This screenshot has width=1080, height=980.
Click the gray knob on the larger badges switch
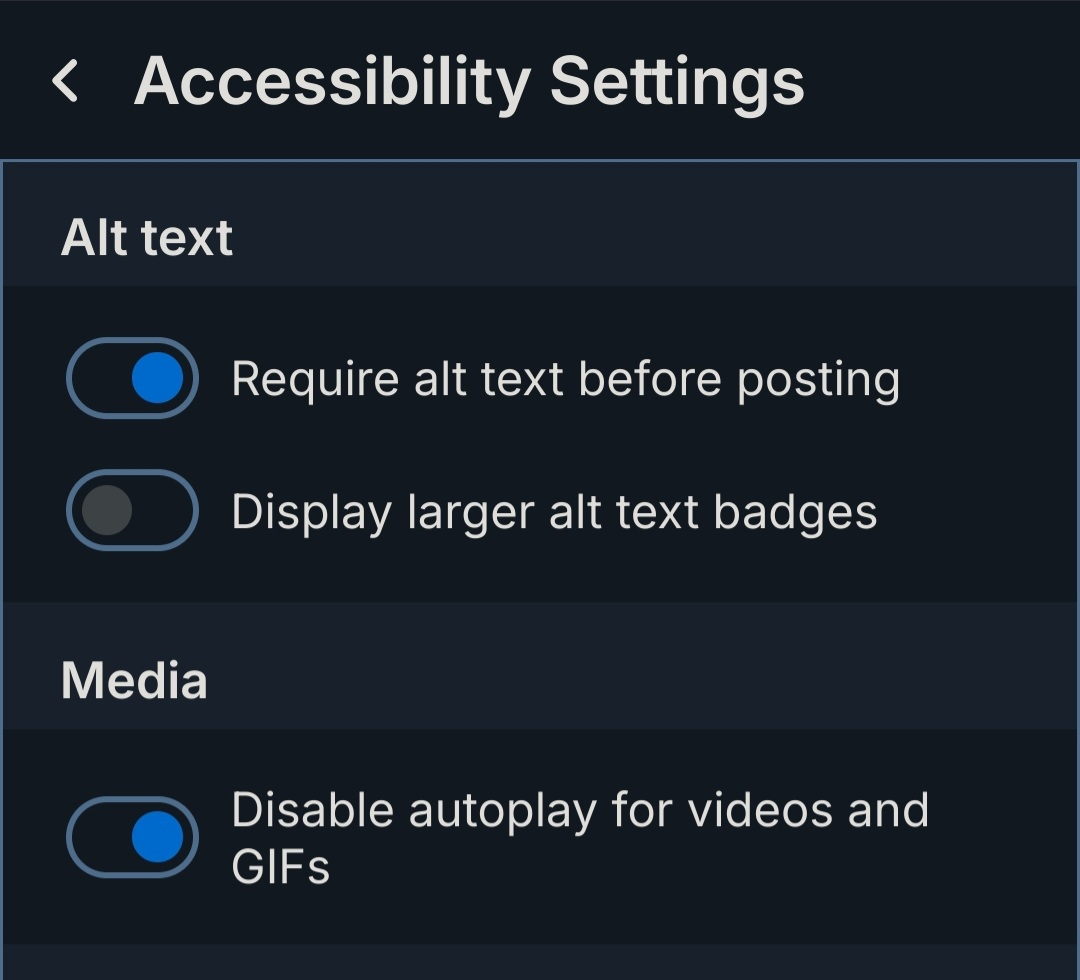point(107,510)
